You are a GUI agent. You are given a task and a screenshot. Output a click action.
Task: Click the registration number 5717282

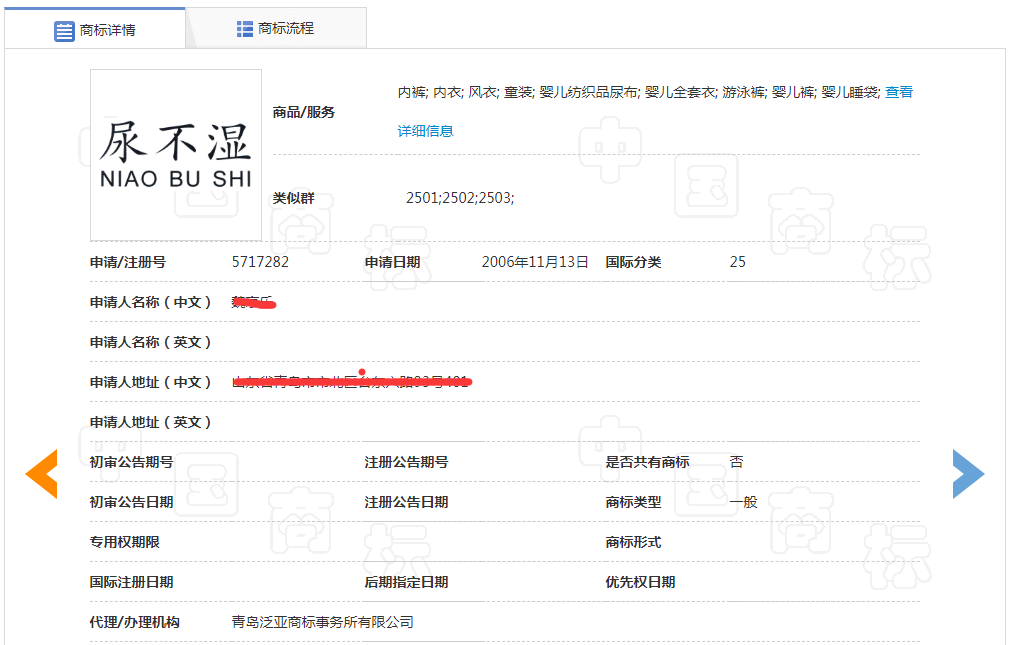(260, 262)
